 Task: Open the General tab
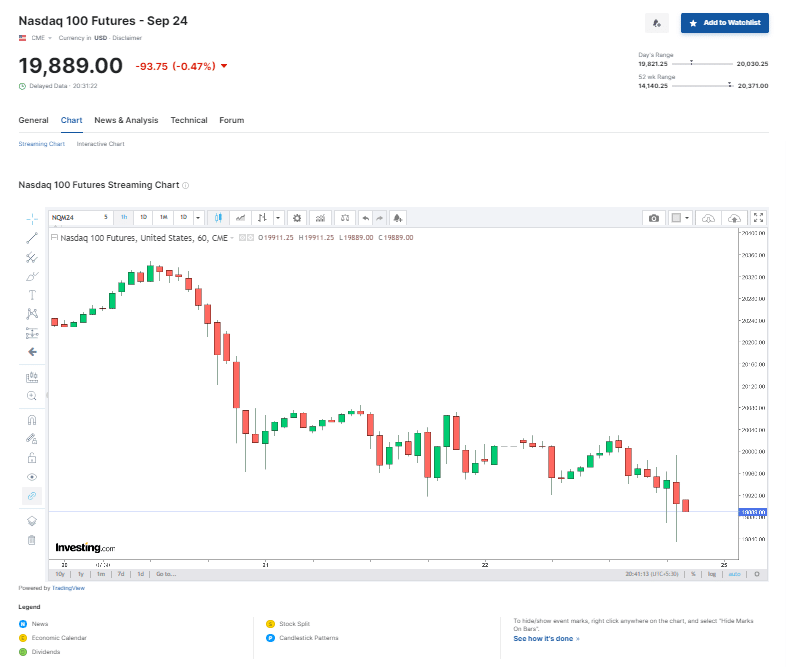point(34,120)
